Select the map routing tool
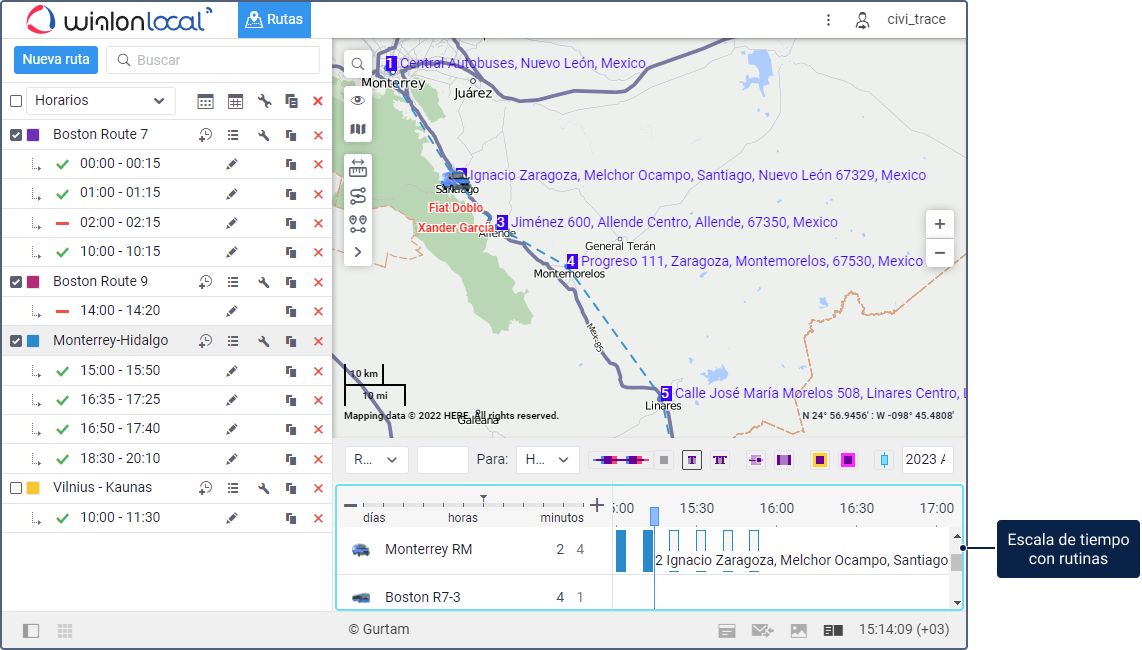 [358, 196]
